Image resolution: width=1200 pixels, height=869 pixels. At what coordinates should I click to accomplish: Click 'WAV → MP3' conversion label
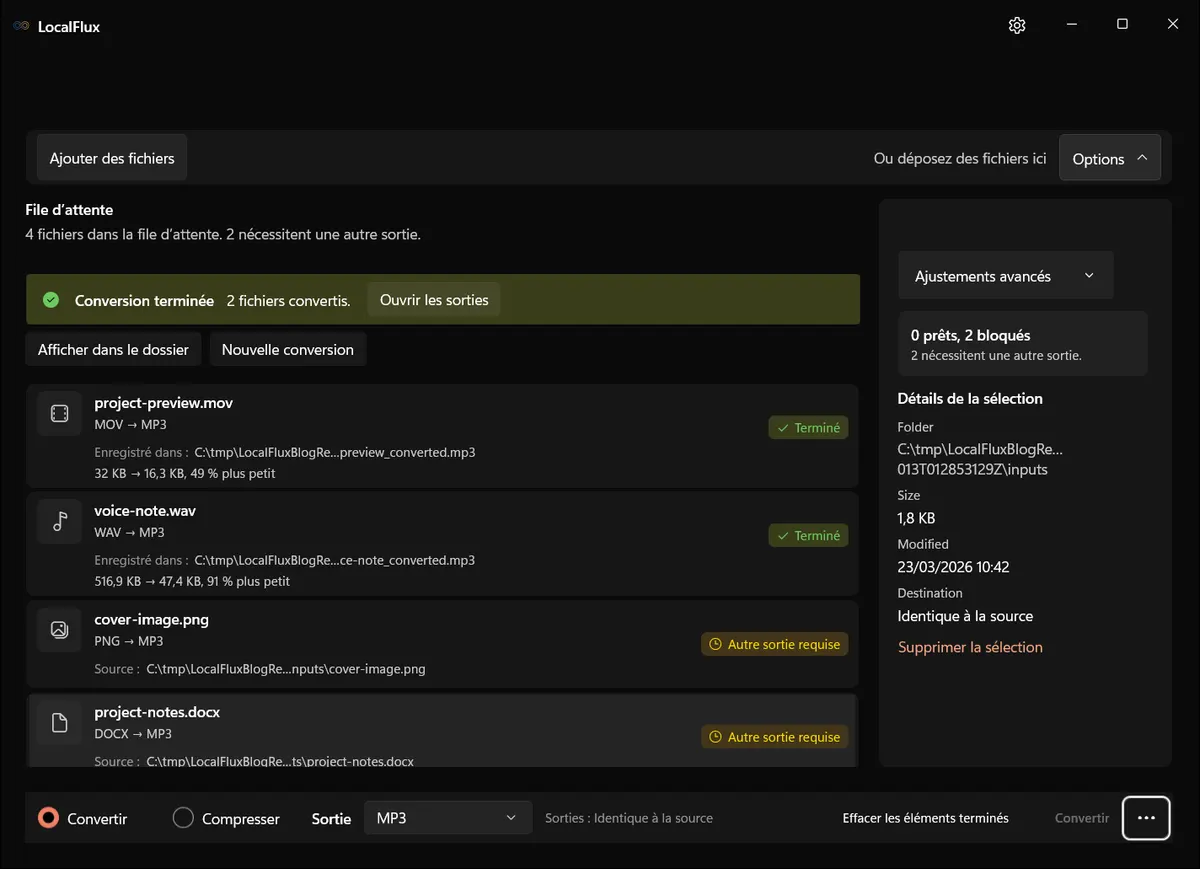[x=129, y=532]
